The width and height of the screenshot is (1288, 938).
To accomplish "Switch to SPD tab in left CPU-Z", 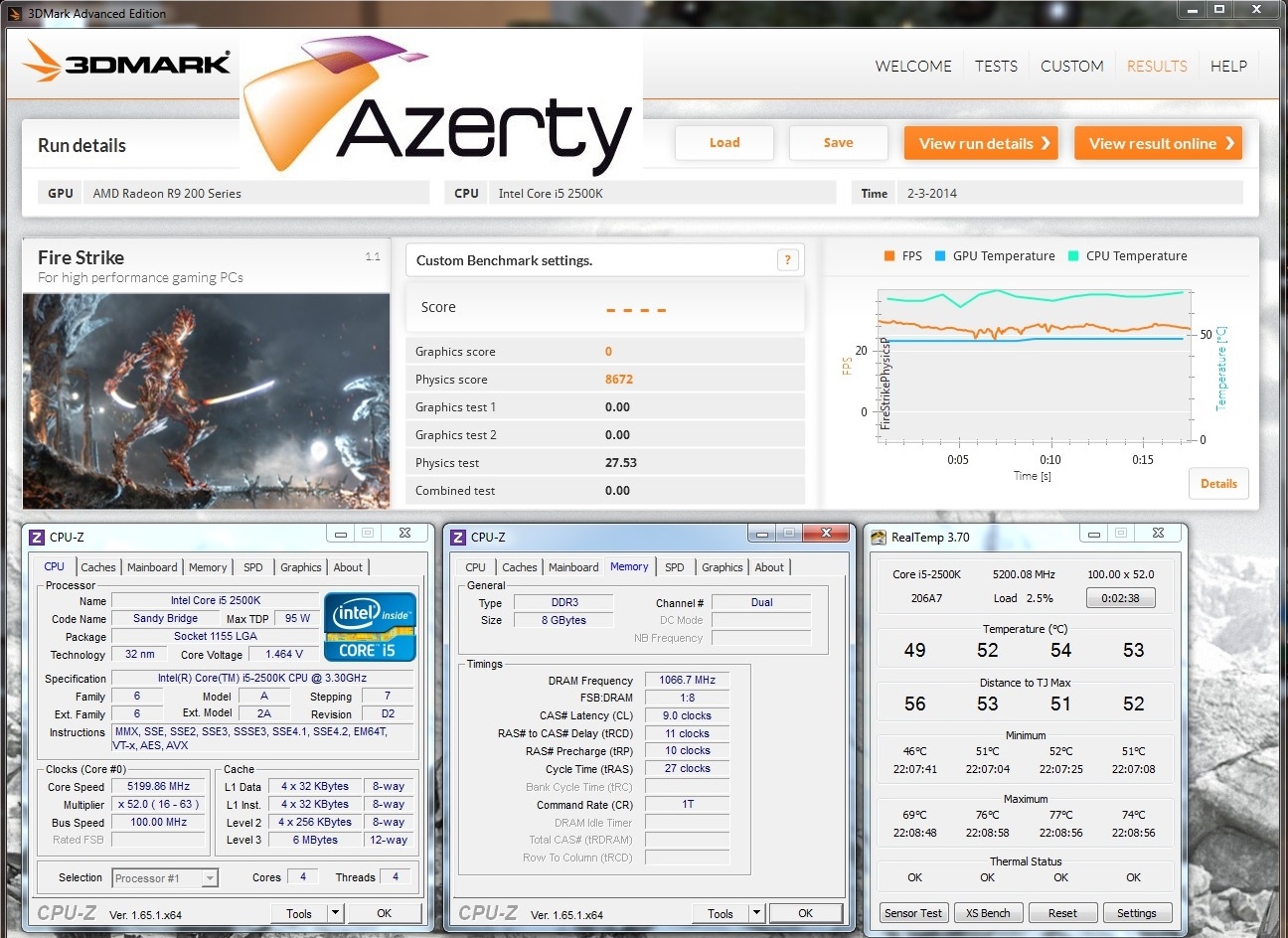I will click(x=253, y=567).
